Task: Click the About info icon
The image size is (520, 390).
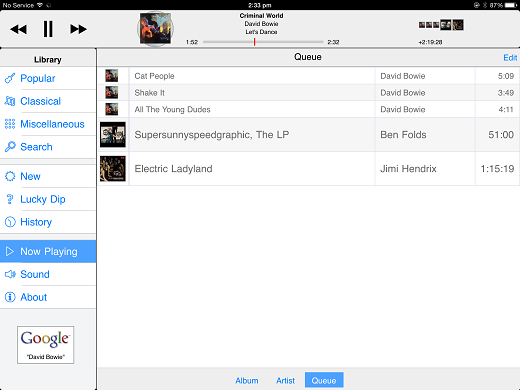Action: coord(10,297)
